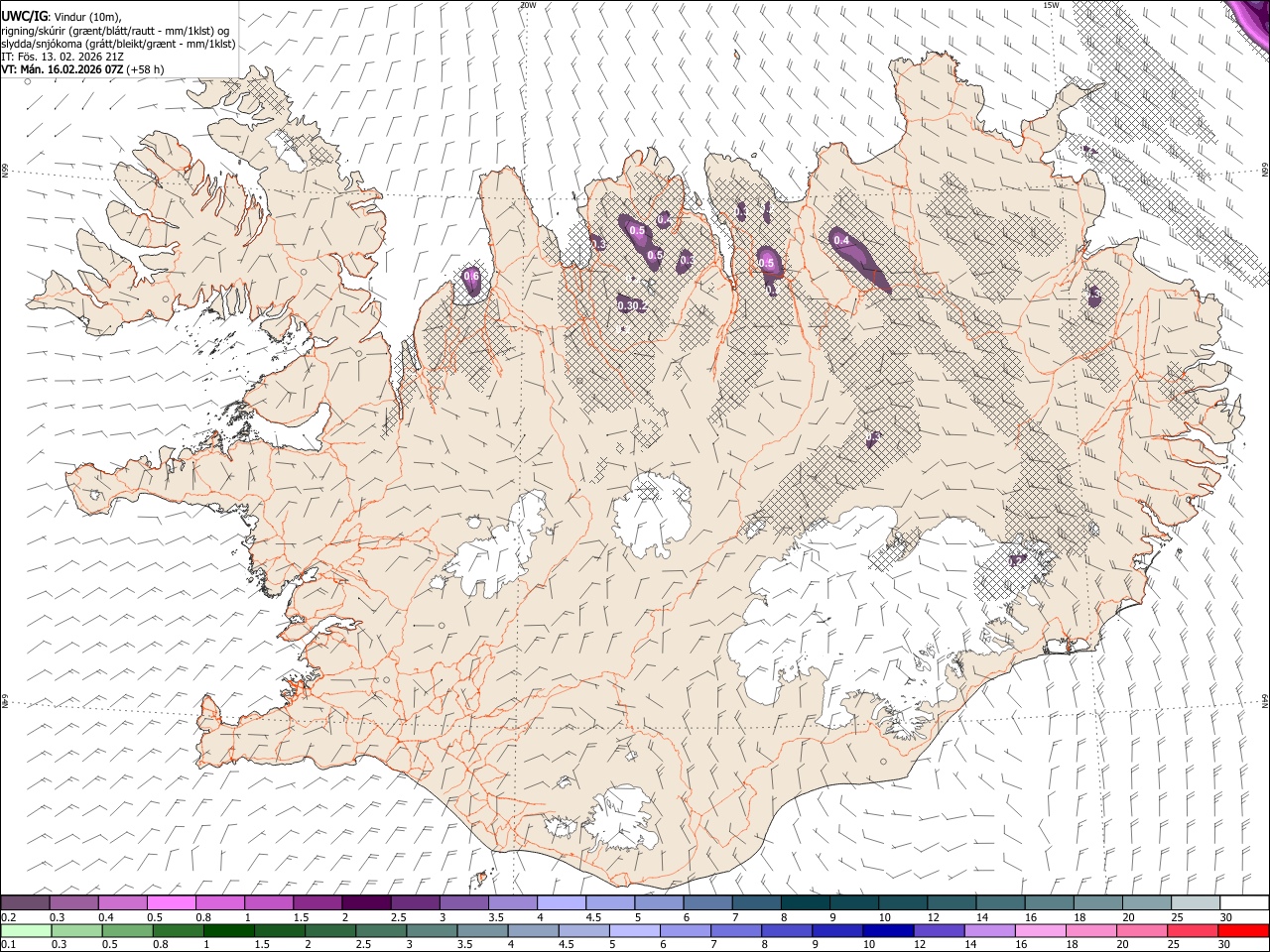Viewport: 1270px width, 952px height.
Task: Click the '15W' longitude label
Action: 1051,5
